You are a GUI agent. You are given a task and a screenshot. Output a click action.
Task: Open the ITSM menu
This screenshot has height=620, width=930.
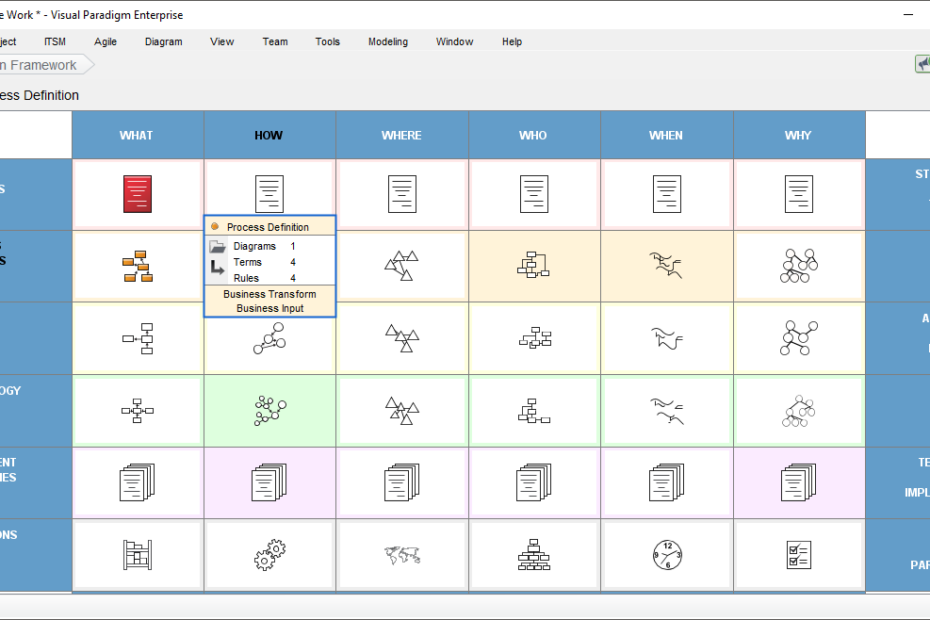(54, 41)
